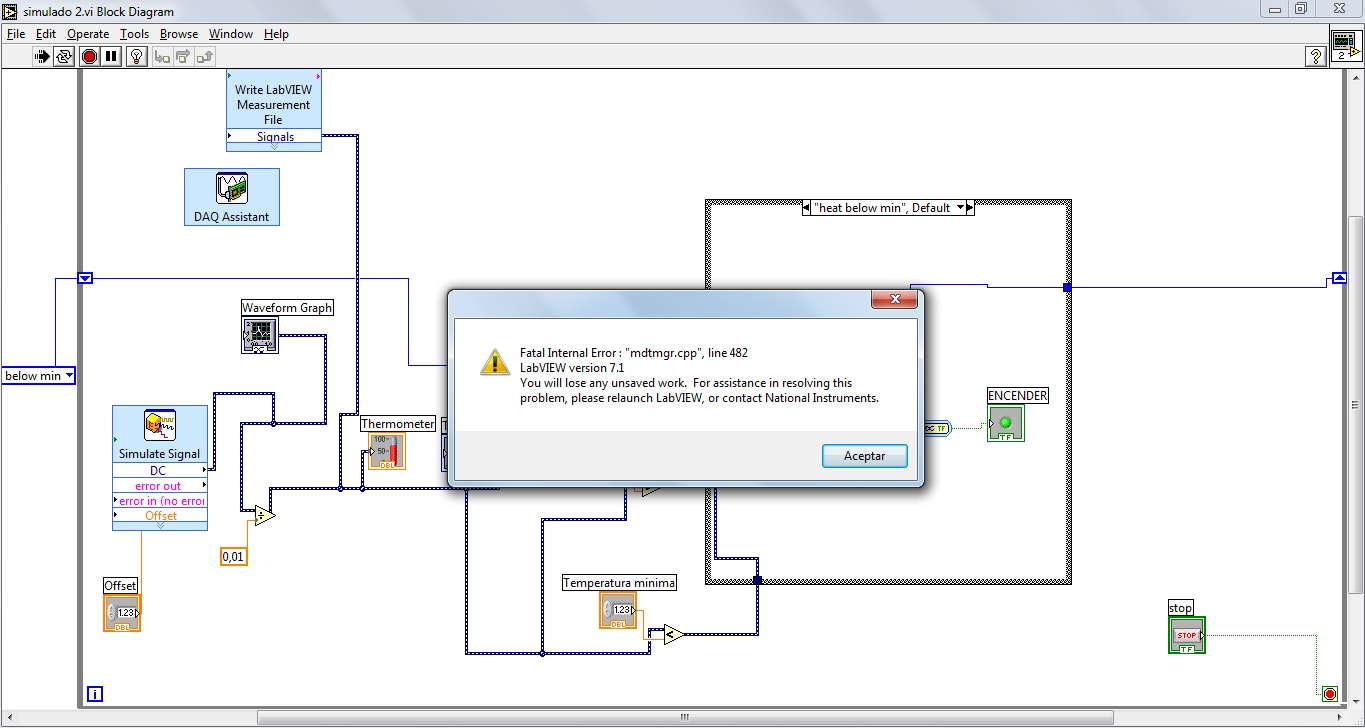Open case selector 'heat below min' dropdown arrow
Viewport: 1365px width, 728px height.
click(961, 207)
